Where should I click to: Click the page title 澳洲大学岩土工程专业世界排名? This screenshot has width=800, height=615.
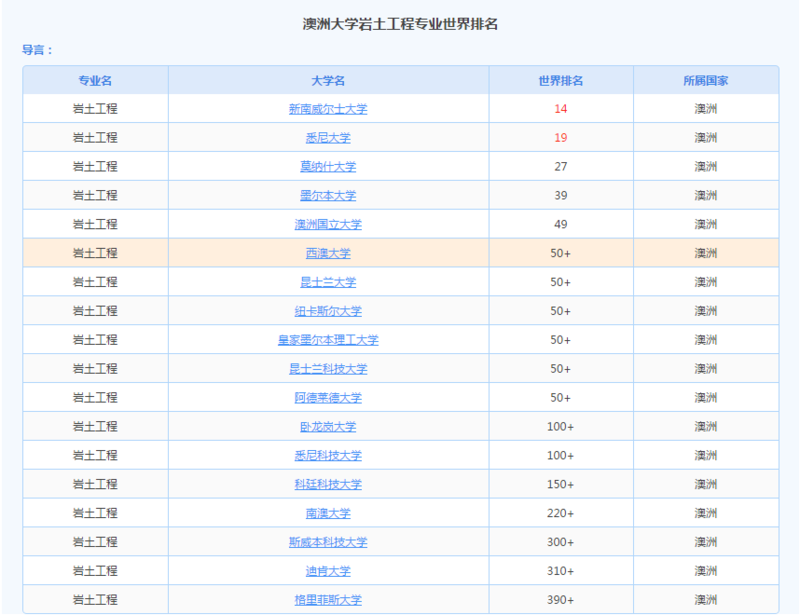click(400, 24)
